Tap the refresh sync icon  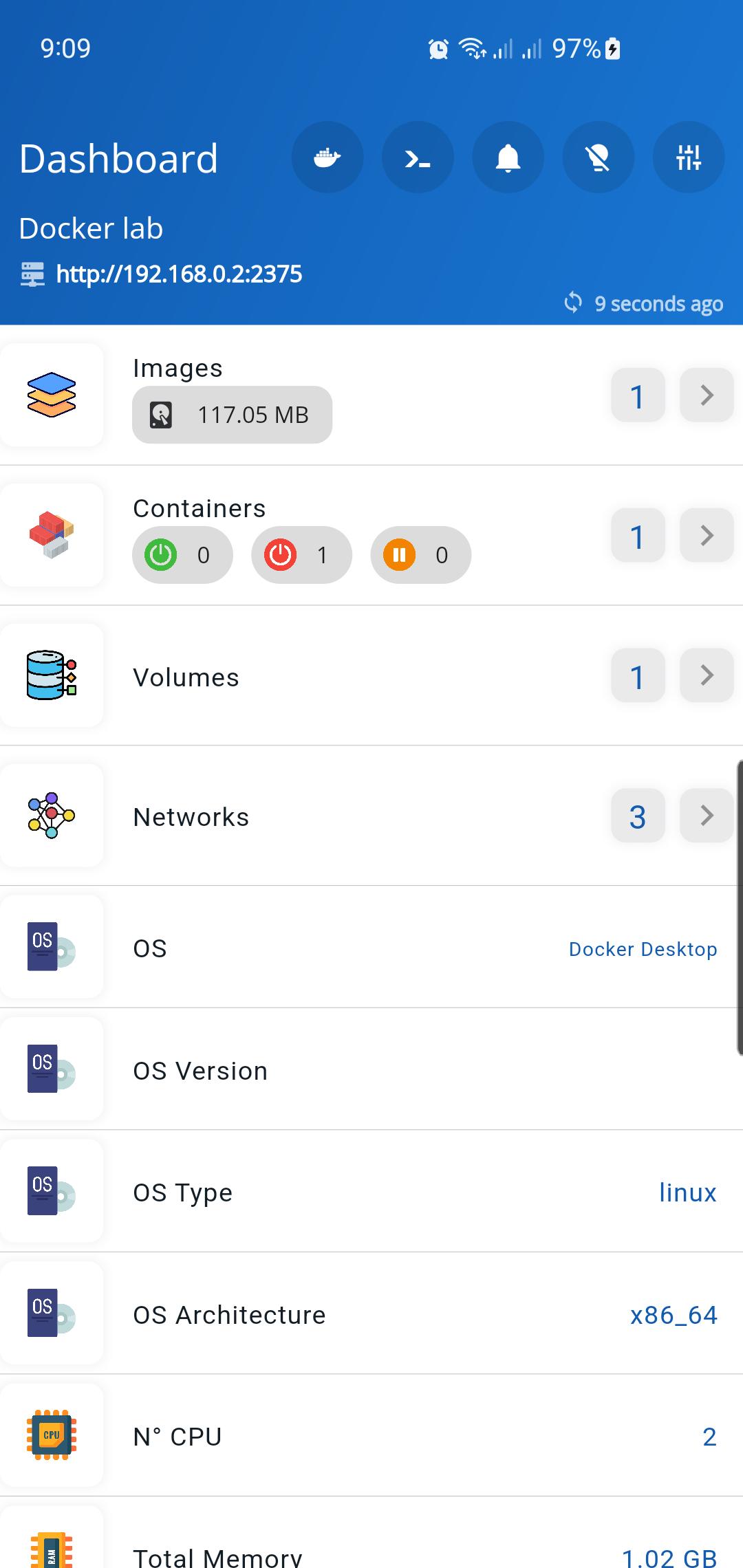(x=572, y=303)
